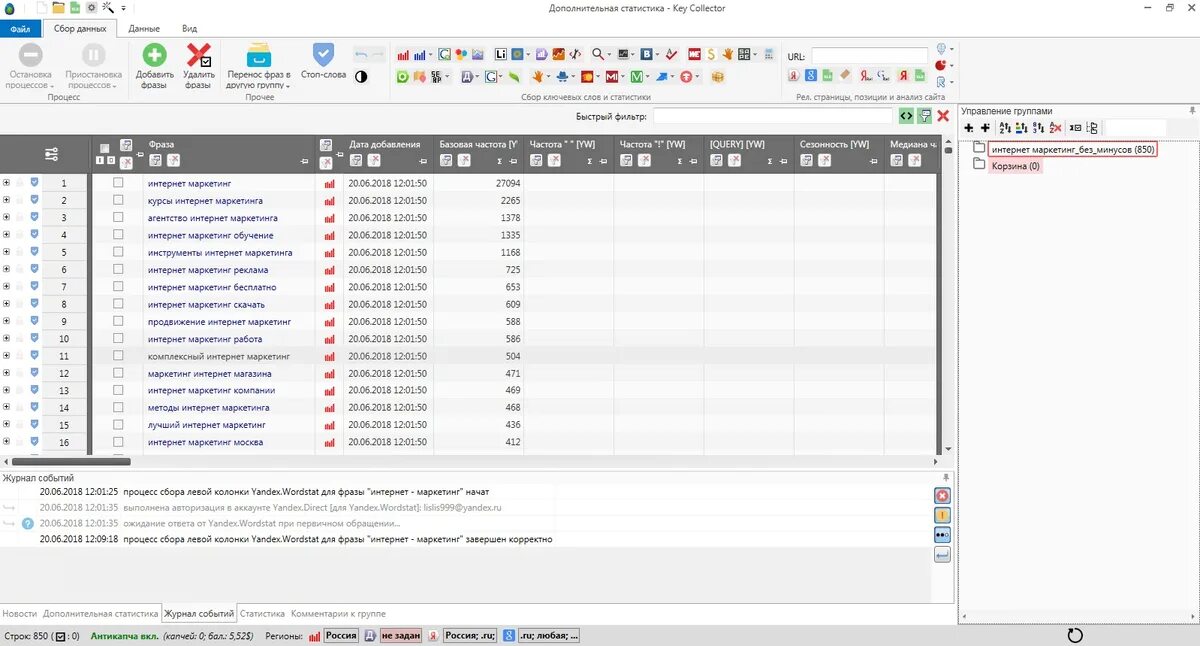Viewport: 1200px width, 646px height.
Task: Click the A-Z with red X sort reset icon
Action: coord(1054,128)
